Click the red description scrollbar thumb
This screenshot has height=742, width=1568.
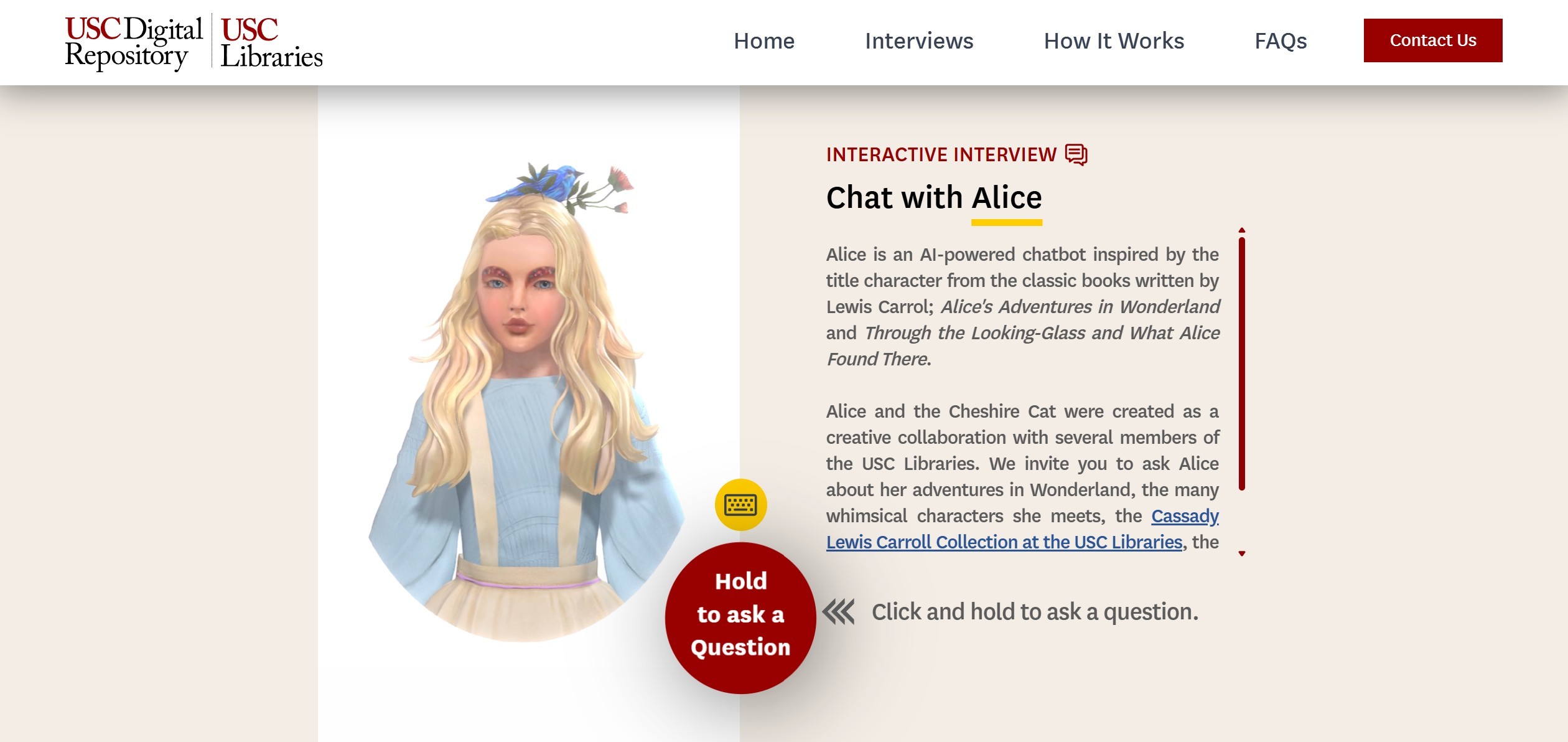pos(1242,364)
